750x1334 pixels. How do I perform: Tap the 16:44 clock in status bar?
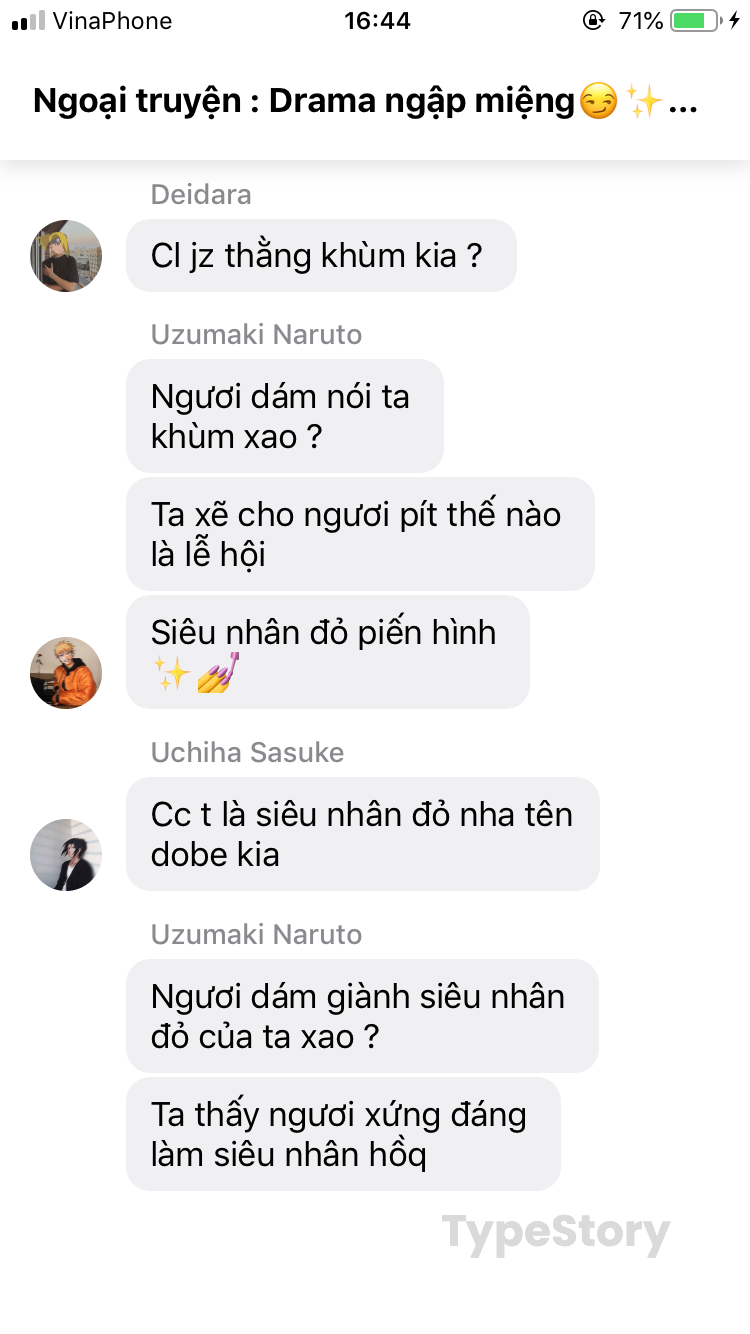click(x=378, y=20)
